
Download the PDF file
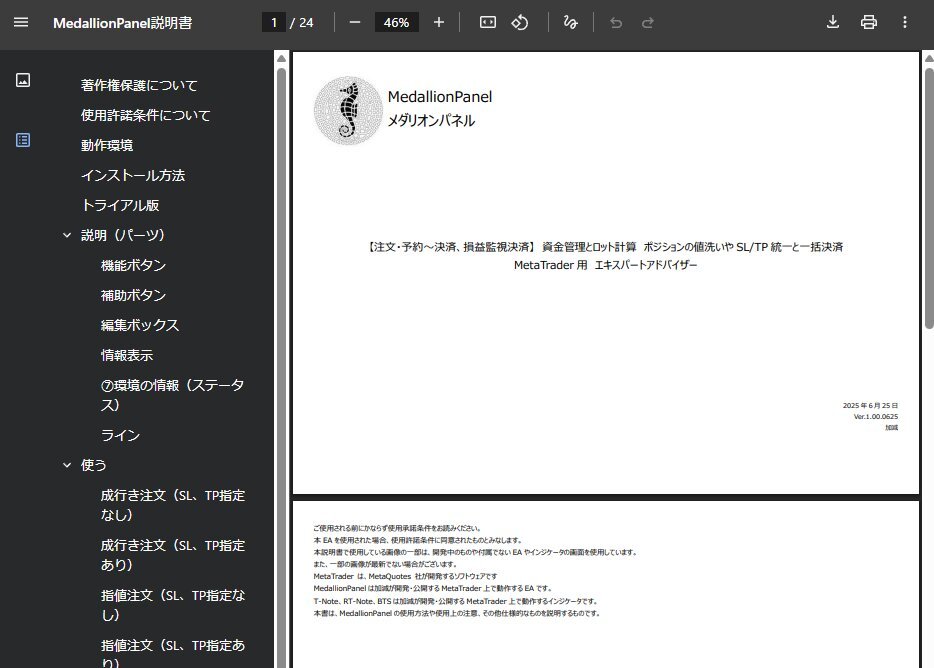pyautogui.click(x=833, y=23)
